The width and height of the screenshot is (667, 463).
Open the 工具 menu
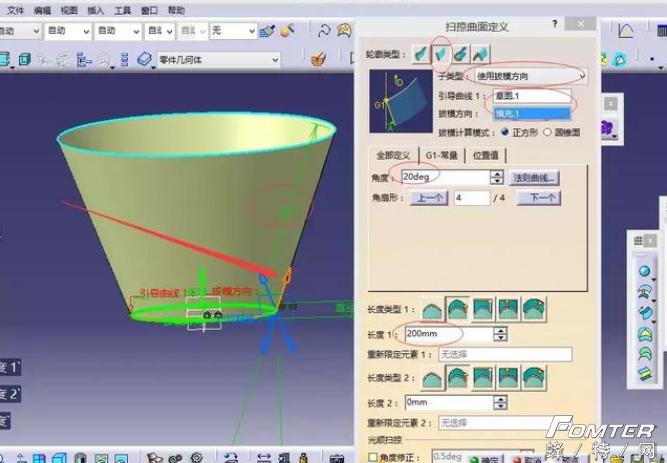coord(123,11)
